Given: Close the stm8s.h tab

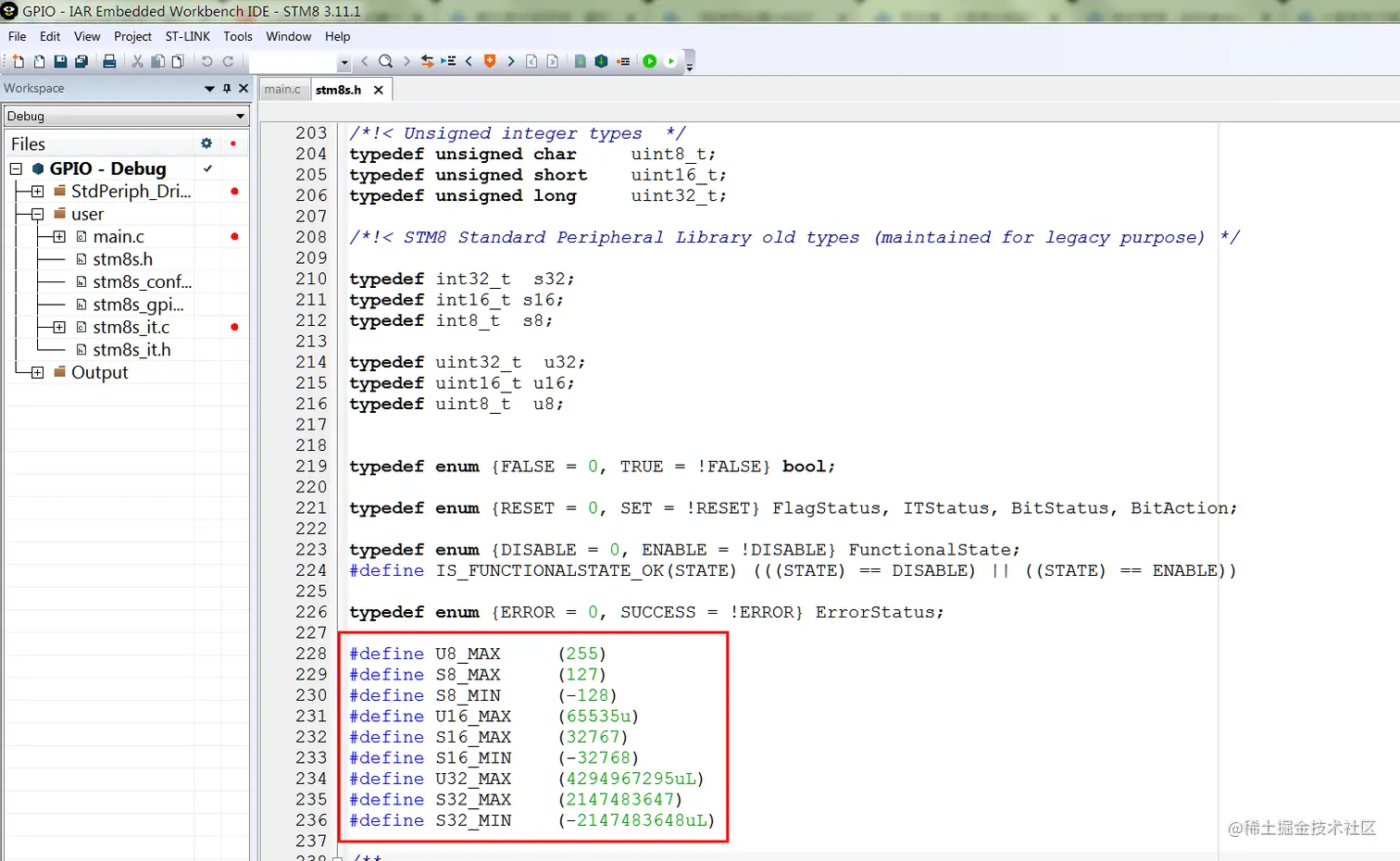Looking at the screenshot, I should coord(378,90).
